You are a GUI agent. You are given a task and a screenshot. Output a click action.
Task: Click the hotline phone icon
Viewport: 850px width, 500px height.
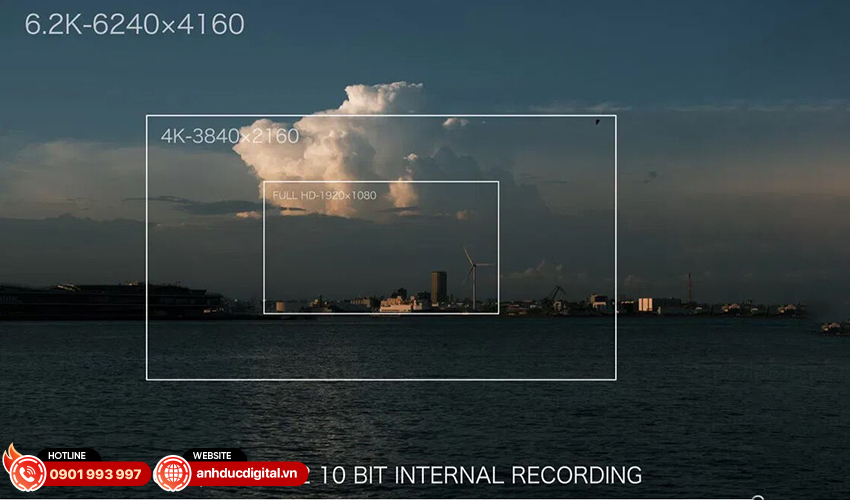(x=27, y=473)
